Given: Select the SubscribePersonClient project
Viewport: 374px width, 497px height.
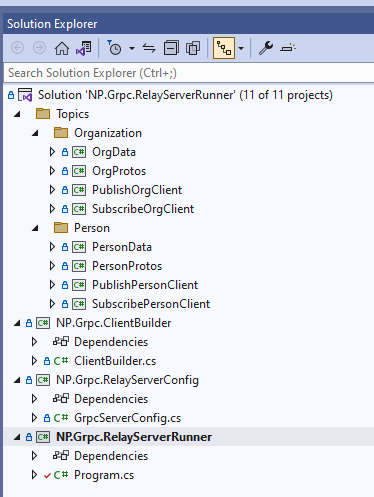Looking at the screenshot, I should tap(151, 304).
